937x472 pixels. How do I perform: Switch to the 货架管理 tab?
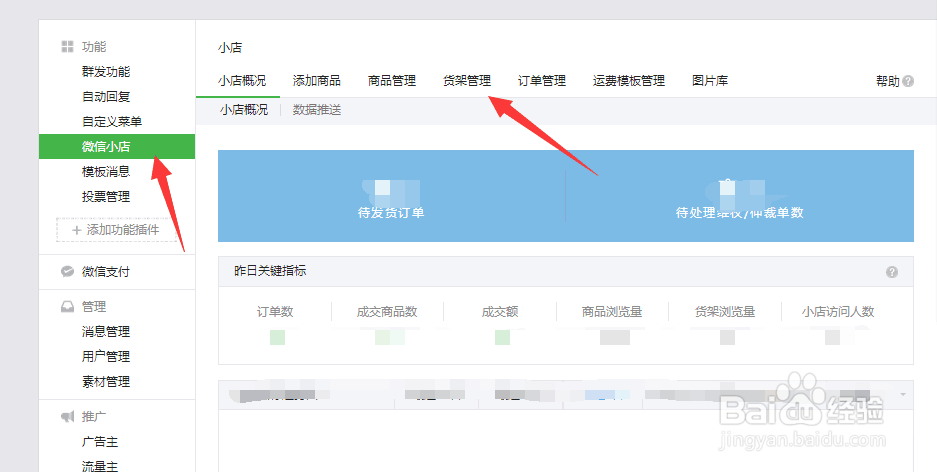point(467,81)
